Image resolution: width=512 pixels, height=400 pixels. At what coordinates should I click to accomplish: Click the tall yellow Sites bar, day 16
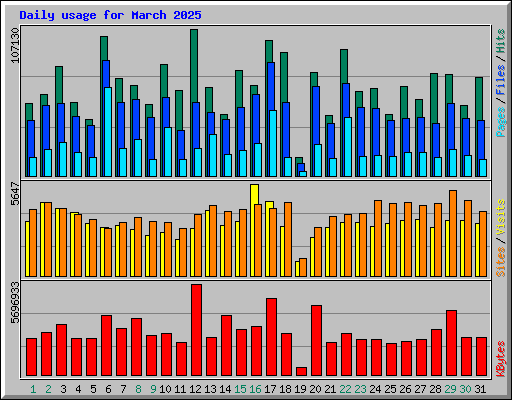254,195
